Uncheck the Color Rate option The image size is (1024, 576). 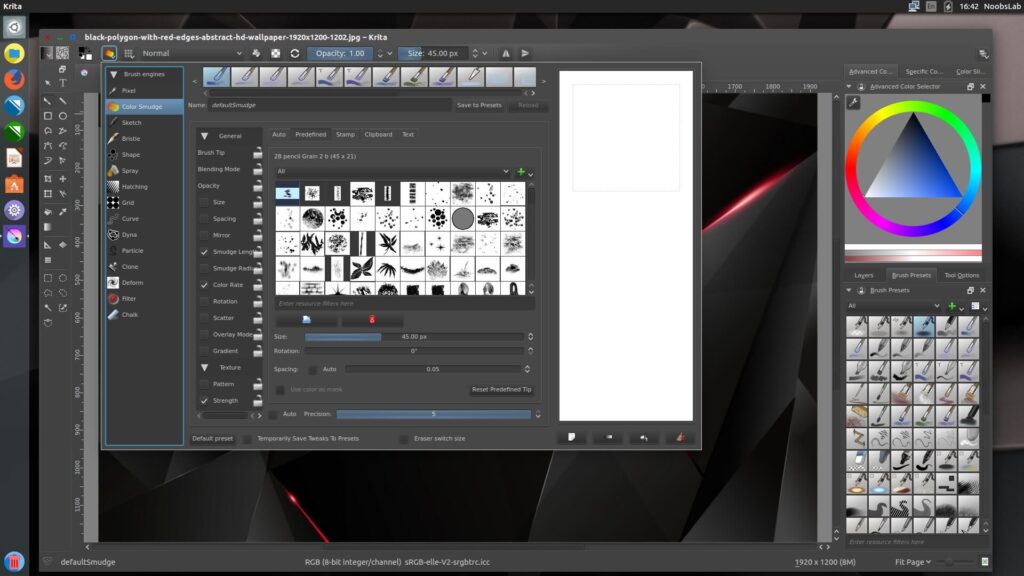[x=205, y=285]
